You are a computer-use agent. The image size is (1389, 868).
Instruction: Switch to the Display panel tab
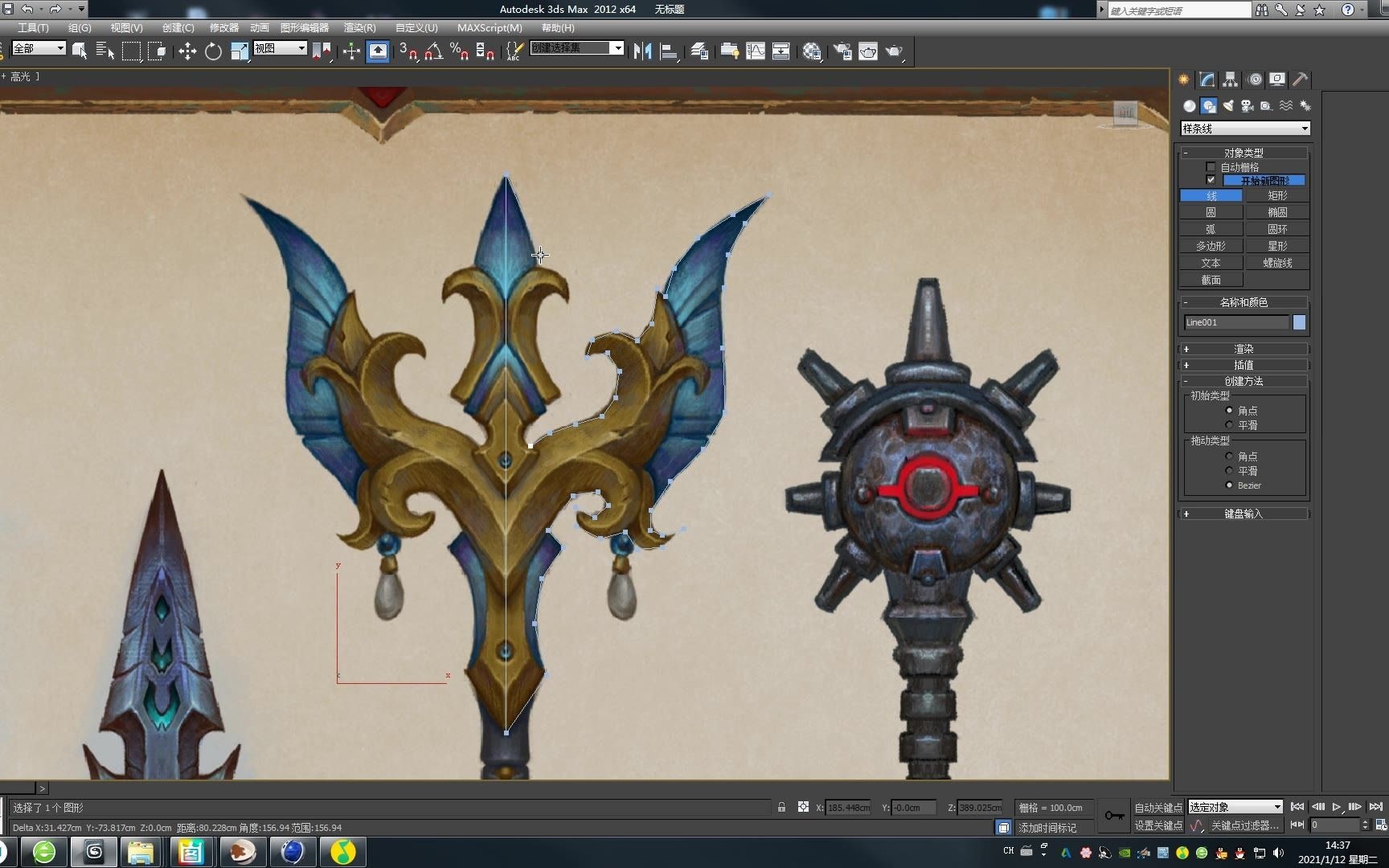pyautogui.click(x=1277, y=79)
